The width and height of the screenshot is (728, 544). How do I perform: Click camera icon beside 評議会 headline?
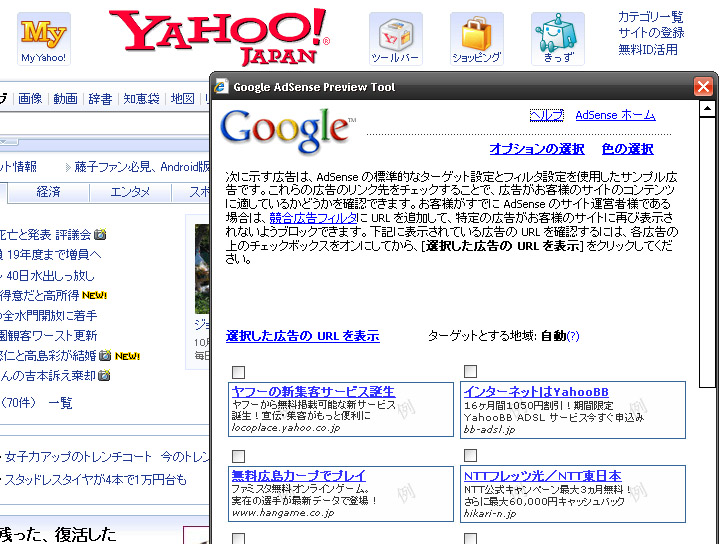(100, 234)
